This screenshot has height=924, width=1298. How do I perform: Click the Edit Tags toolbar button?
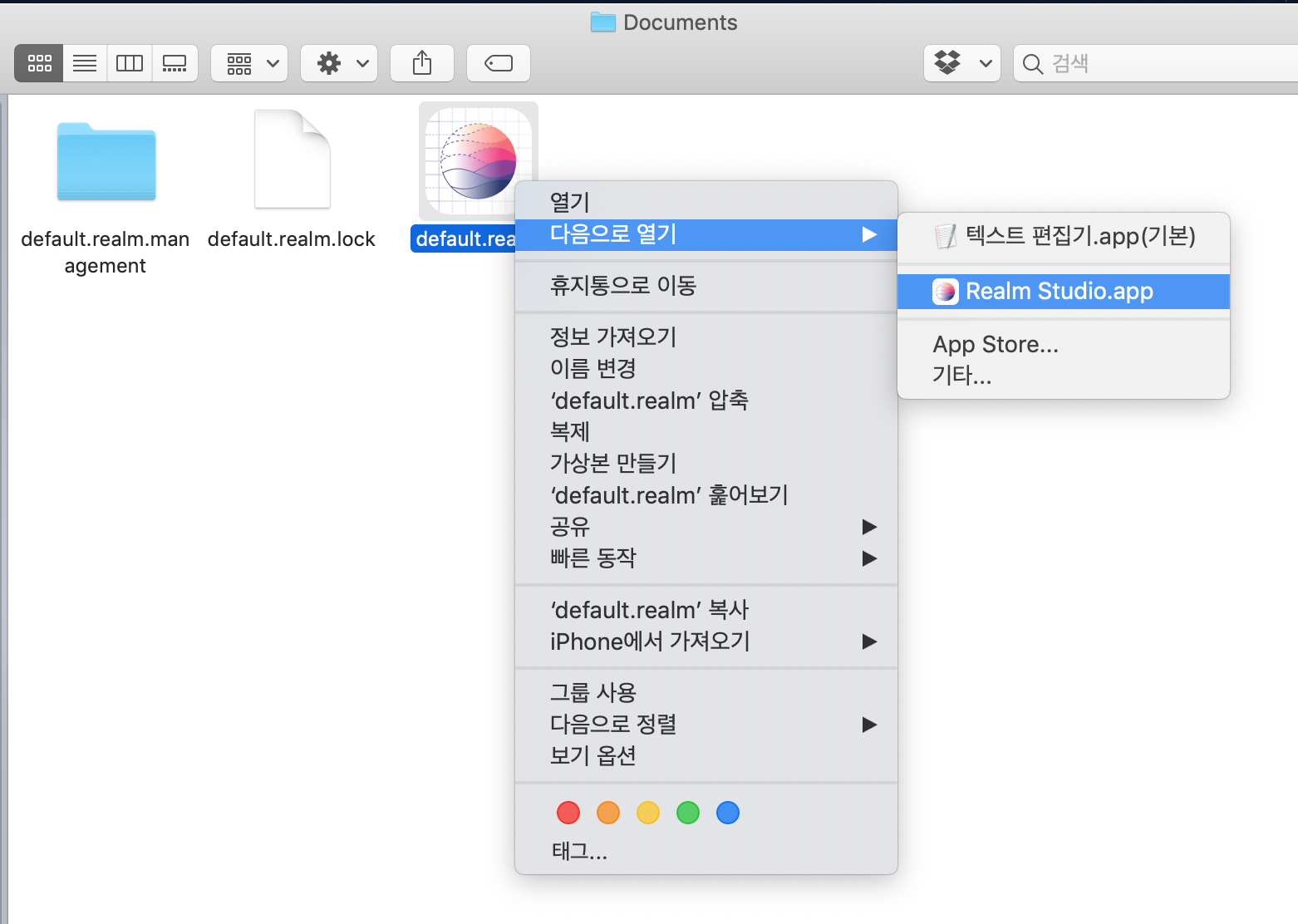click(499, 63)
